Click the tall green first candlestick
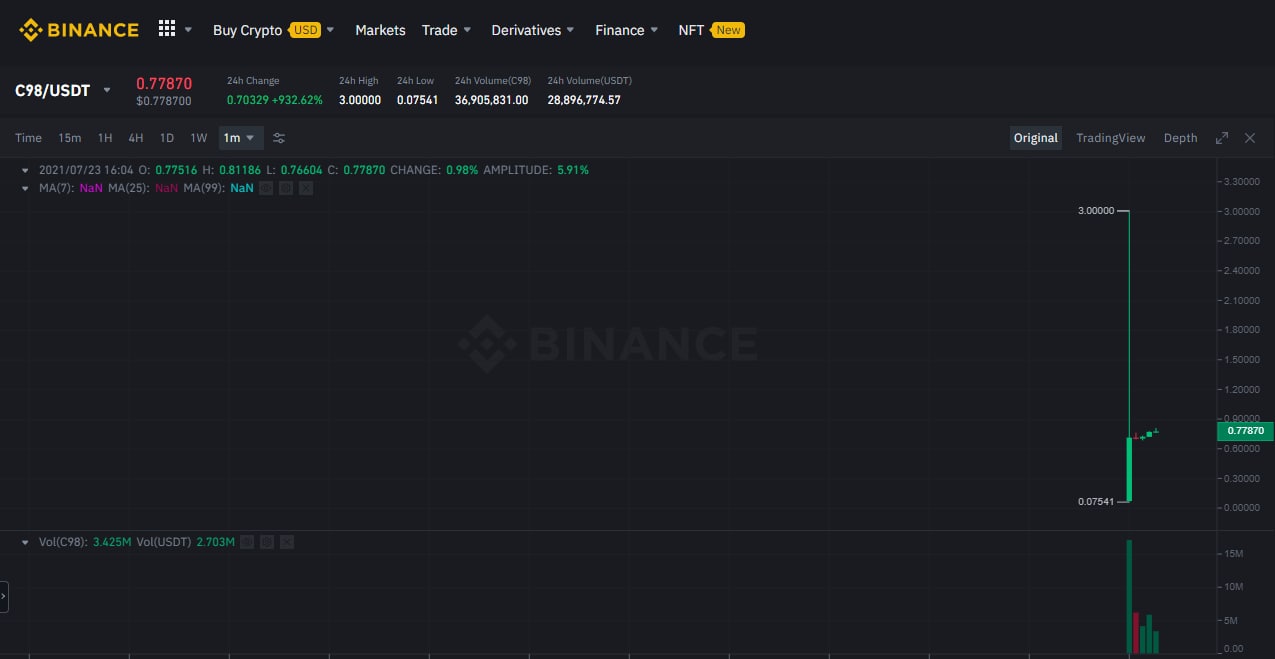This screenshot has height=659, width=1275. 1129,468
